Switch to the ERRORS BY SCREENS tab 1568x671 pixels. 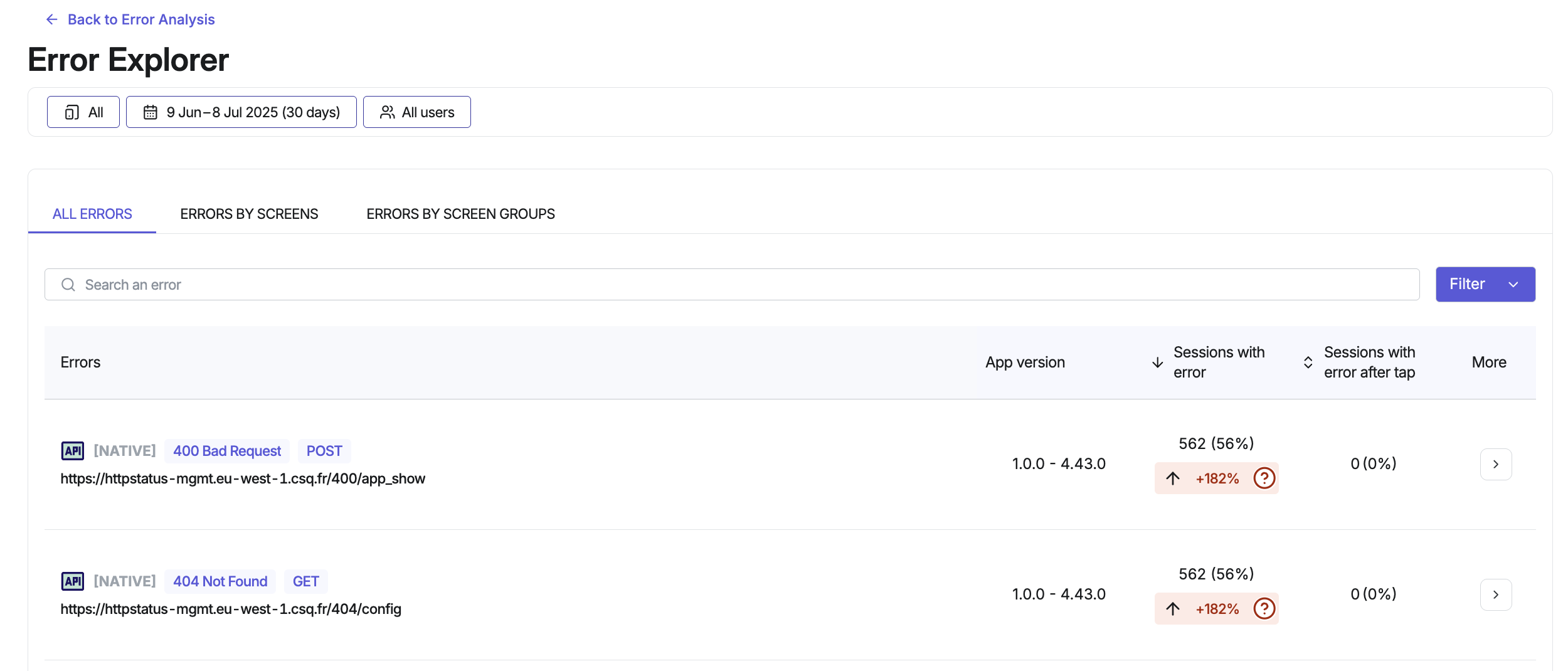(x=249, y=214)
